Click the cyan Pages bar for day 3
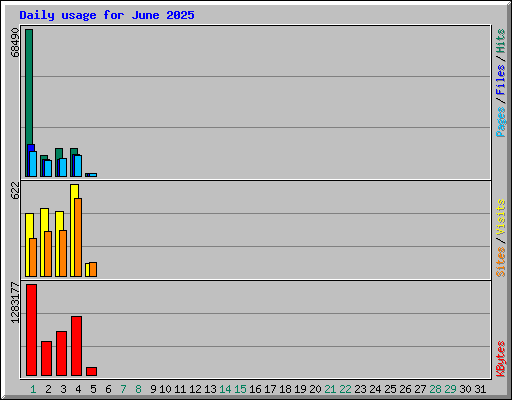This screenshot has width=512, height=400. [63, 167]
